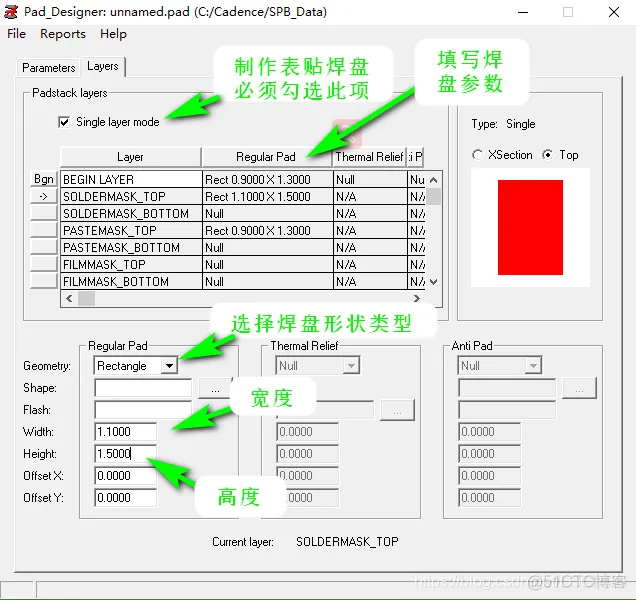Click BEGIN LAYER Thermal Relief Null cell
The height and width of the screenshot is (600, 636).
(370, 179)
